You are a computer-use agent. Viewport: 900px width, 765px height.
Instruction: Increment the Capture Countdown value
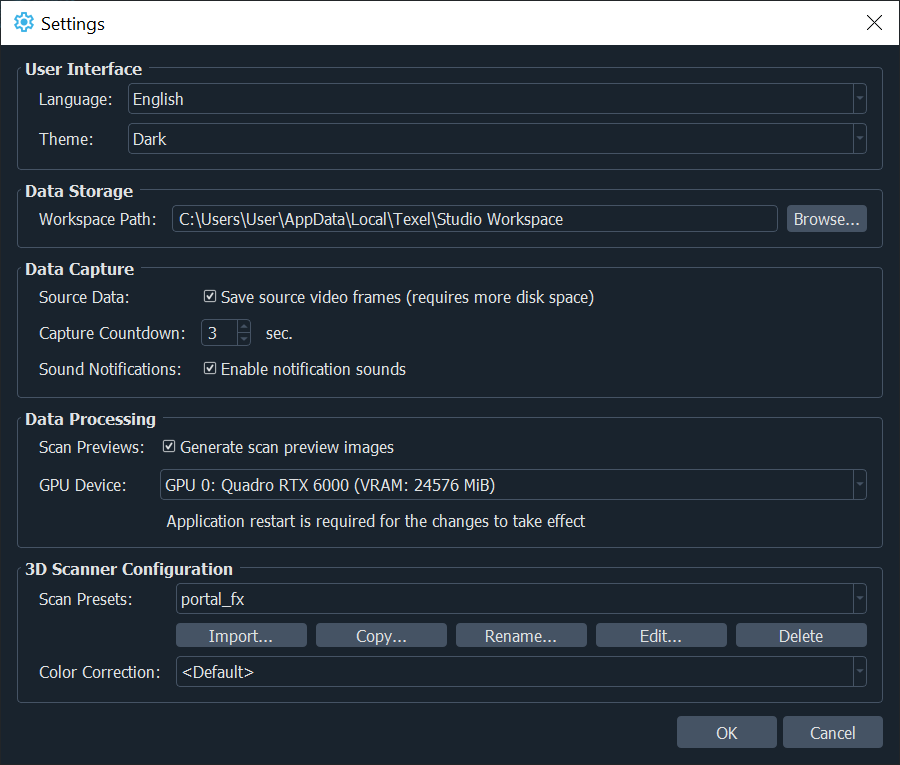[x=243, y=328]
